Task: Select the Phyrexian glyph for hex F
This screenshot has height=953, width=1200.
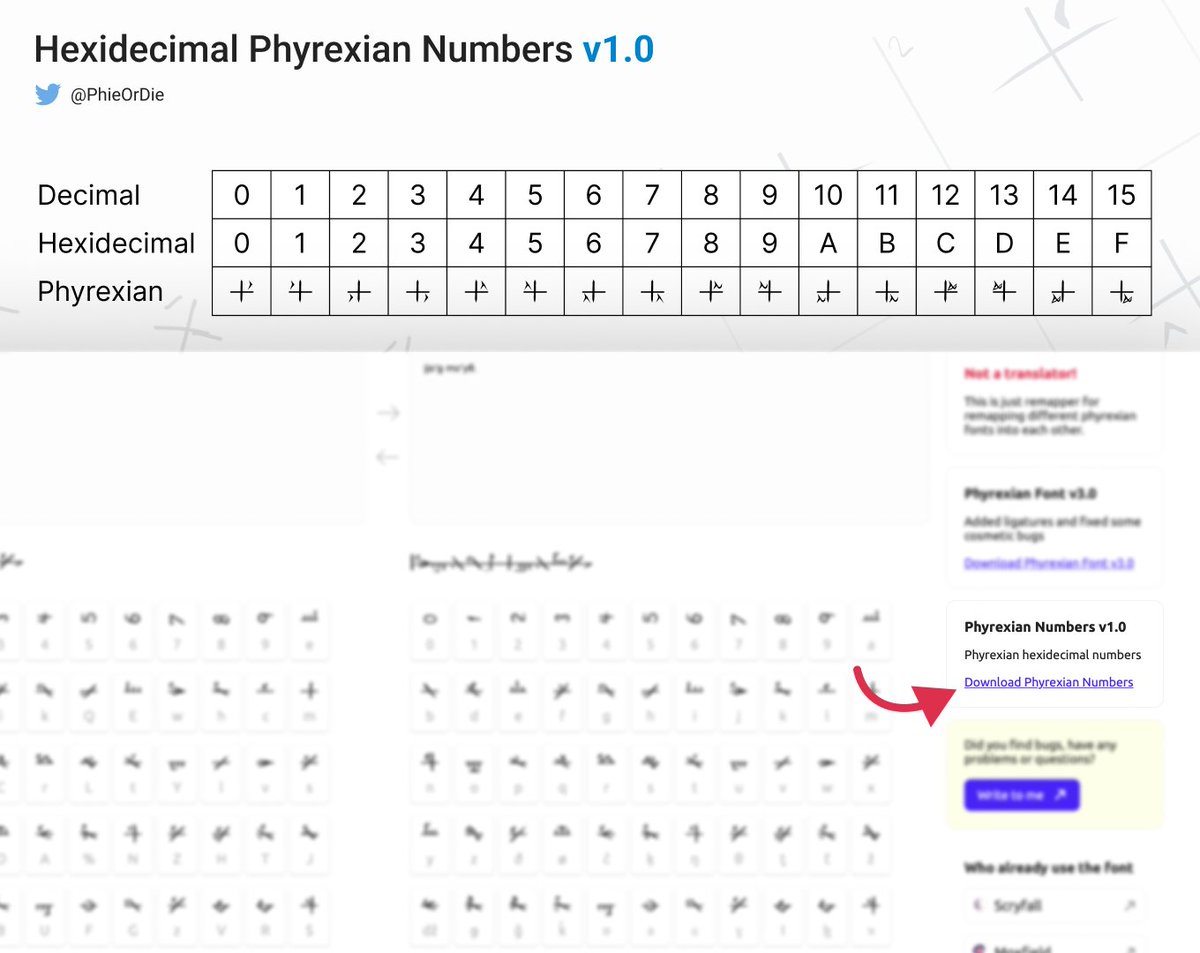Action: pyautogui.click(x=1121, y=292)
